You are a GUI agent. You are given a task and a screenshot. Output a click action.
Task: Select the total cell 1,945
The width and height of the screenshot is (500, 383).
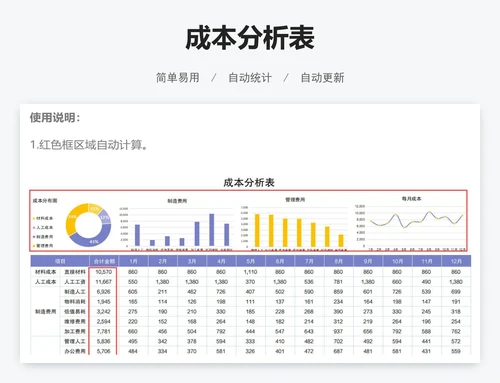click(x=103, y=302)
